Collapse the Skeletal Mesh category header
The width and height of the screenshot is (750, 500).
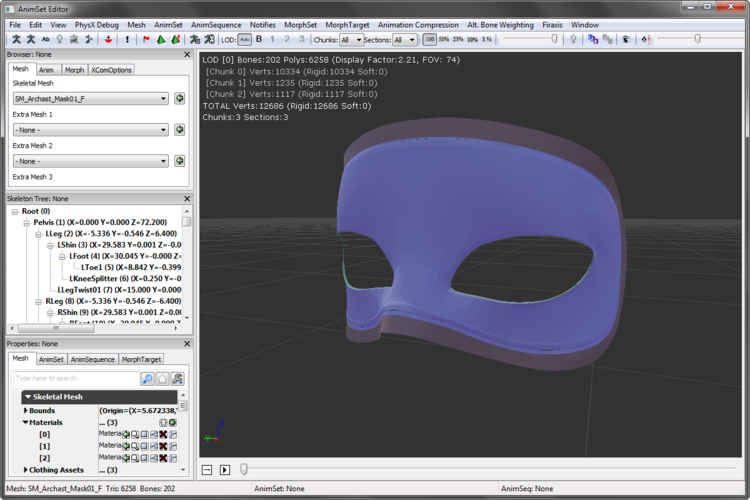click(x=28, y=397)
